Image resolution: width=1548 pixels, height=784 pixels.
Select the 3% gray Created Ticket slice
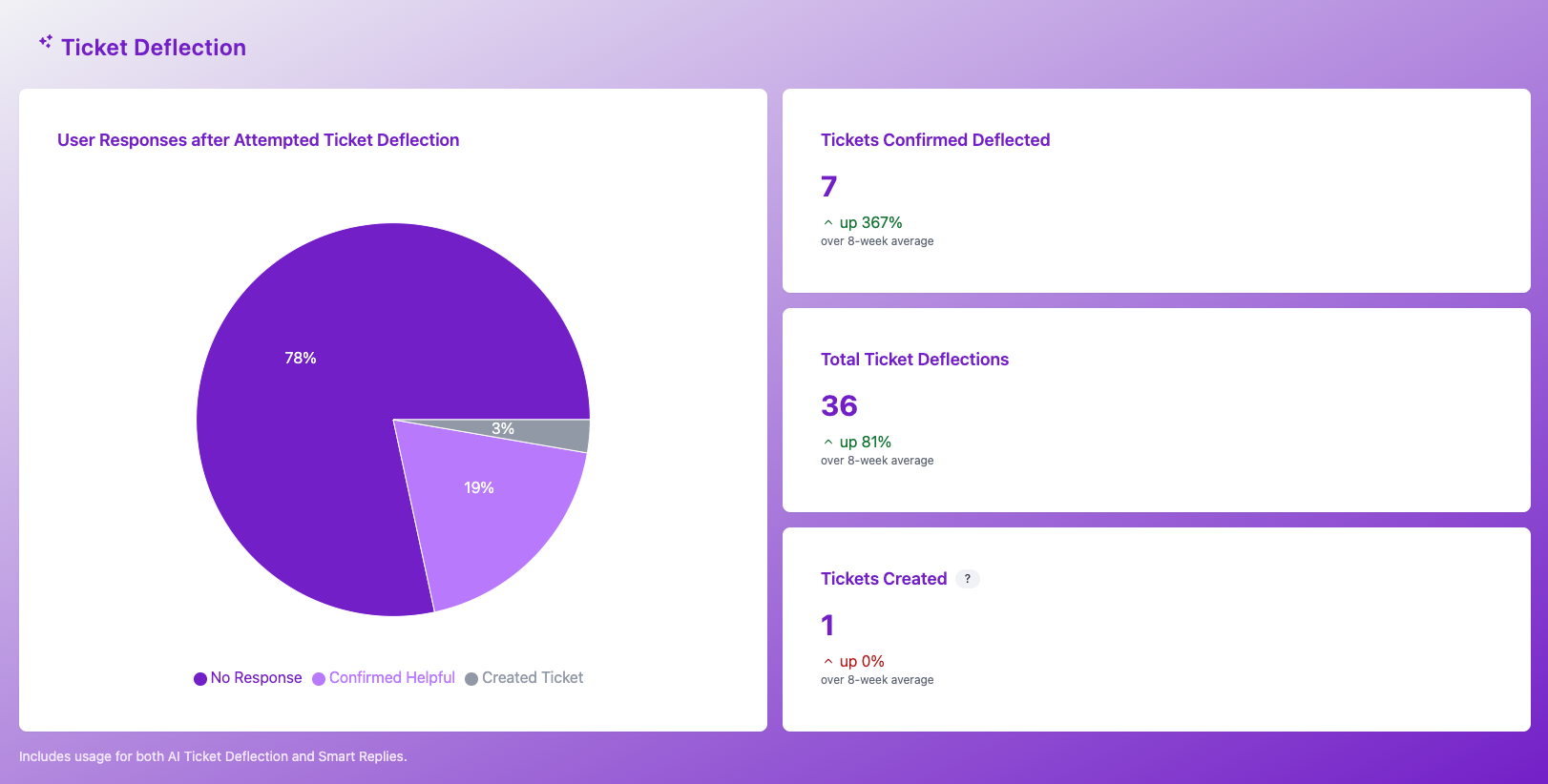pos(554,435)
